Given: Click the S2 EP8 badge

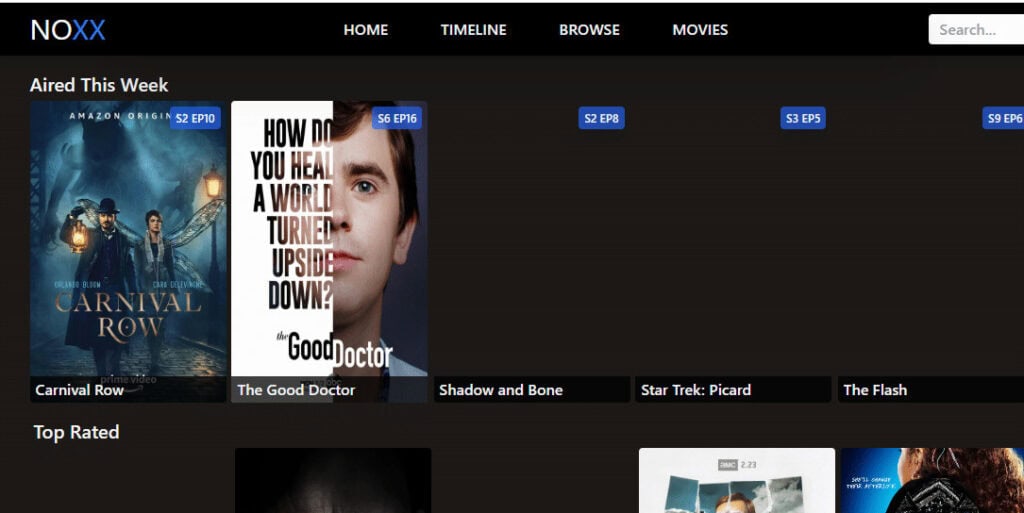Looking at the screenshot, I should (x=601, y=118).
